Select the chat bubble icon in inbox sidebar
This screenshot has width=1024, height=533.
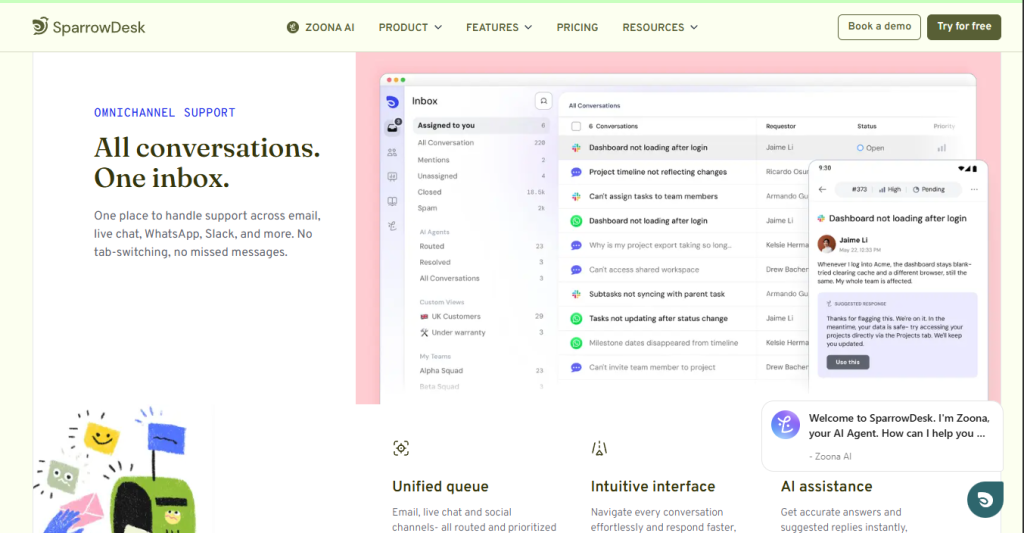coord(392,177)
